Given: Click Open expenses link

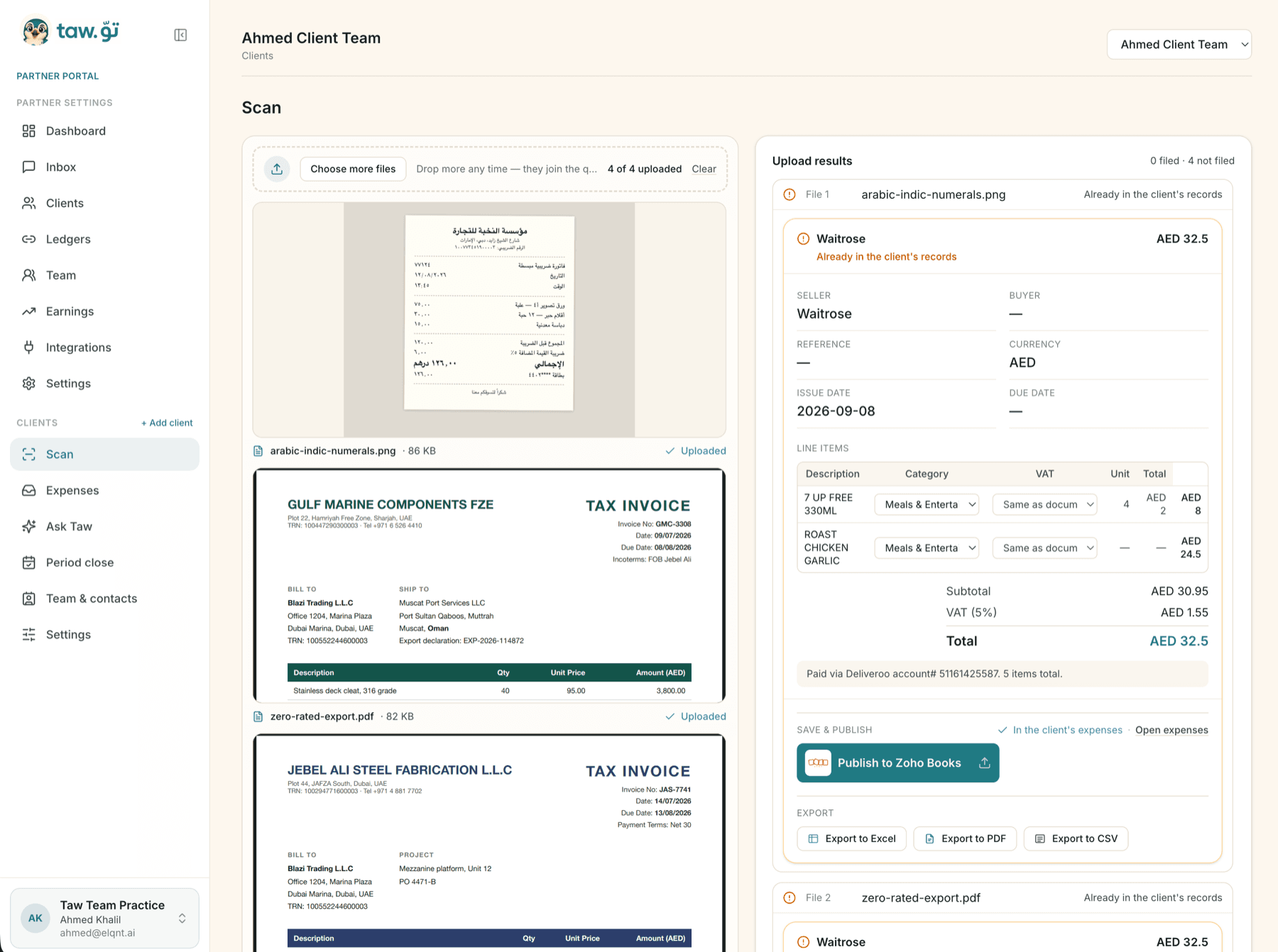Looking at the screenshot, I should click(1171, 730).
